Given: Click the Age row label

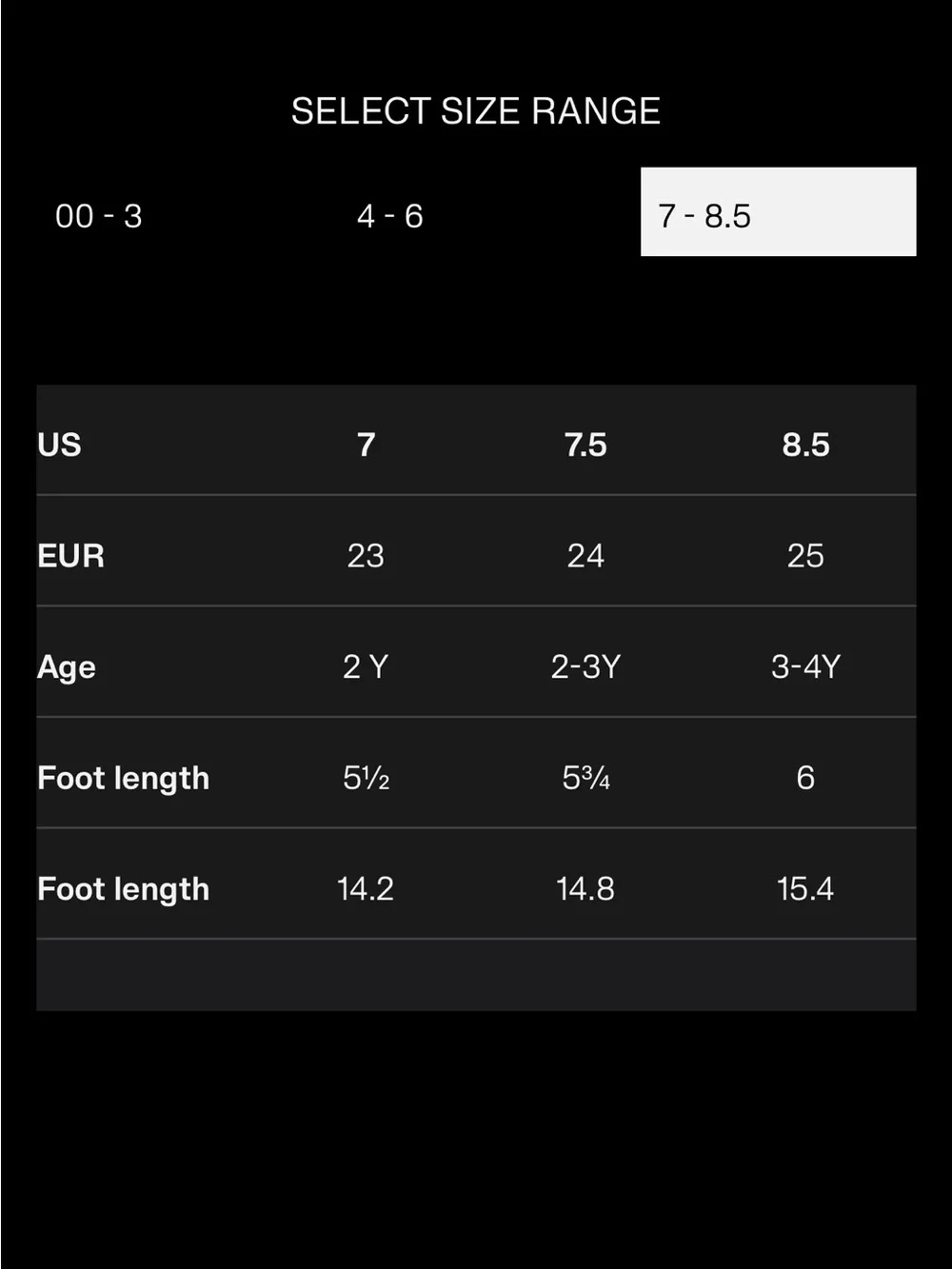Looking at the screenshot, I should pos(67,667).
